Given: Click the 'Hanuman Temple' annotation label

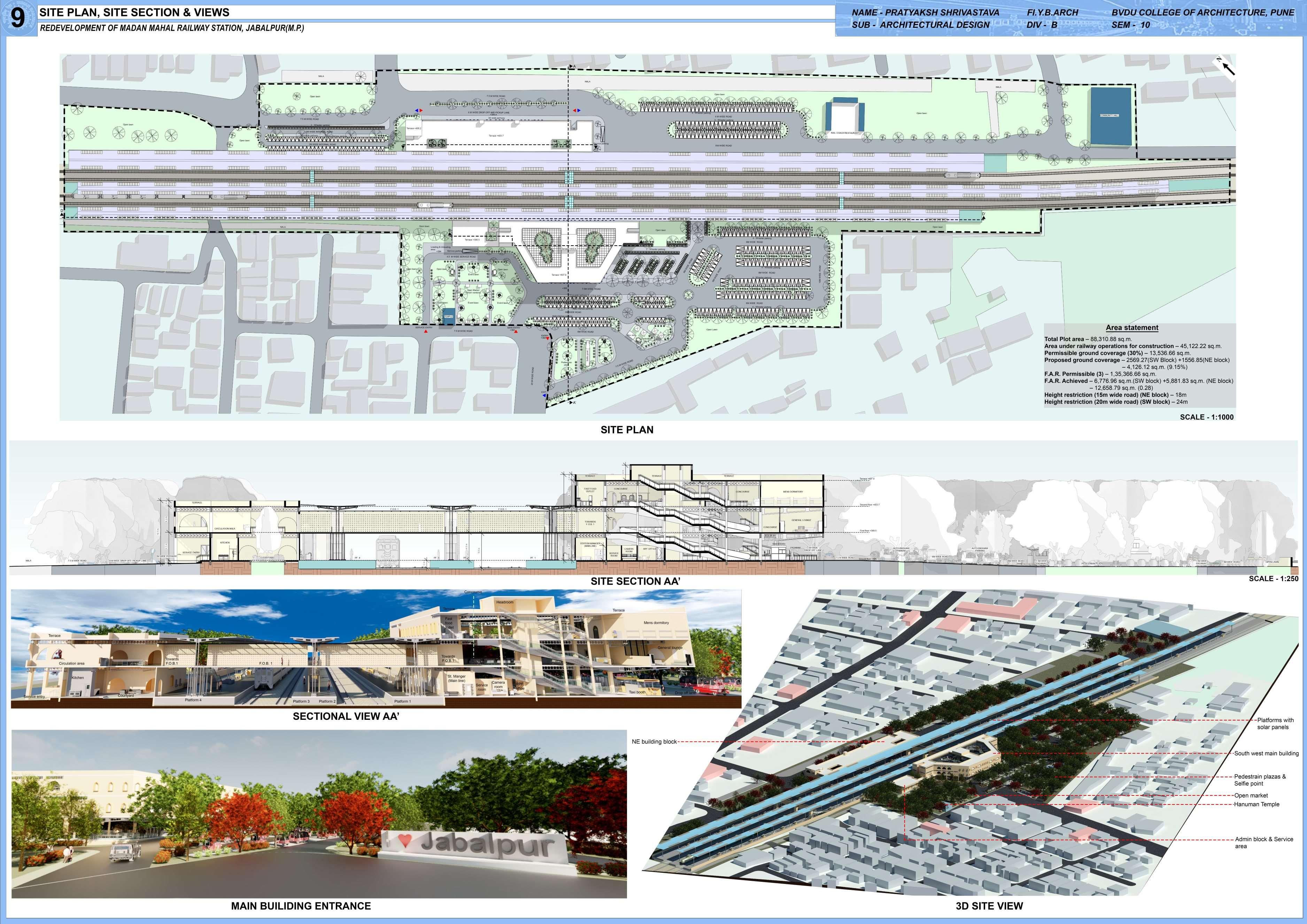Looking at the screenshot, I should 1256,804.
